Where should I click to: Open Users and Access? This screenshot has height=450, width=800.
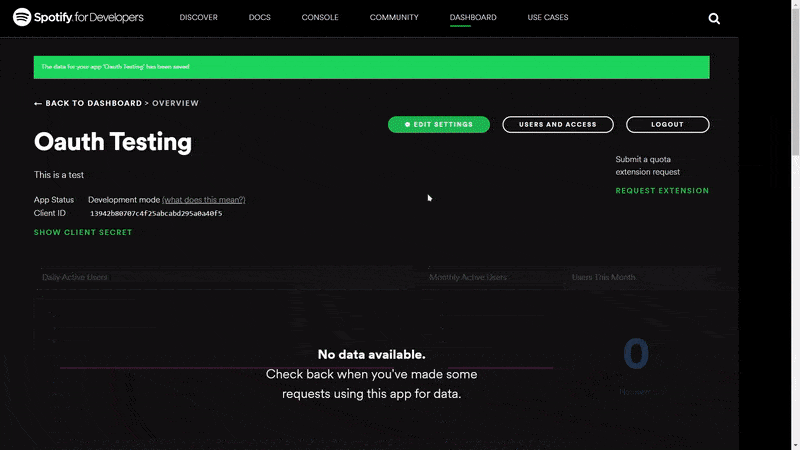tap(558, 124)
